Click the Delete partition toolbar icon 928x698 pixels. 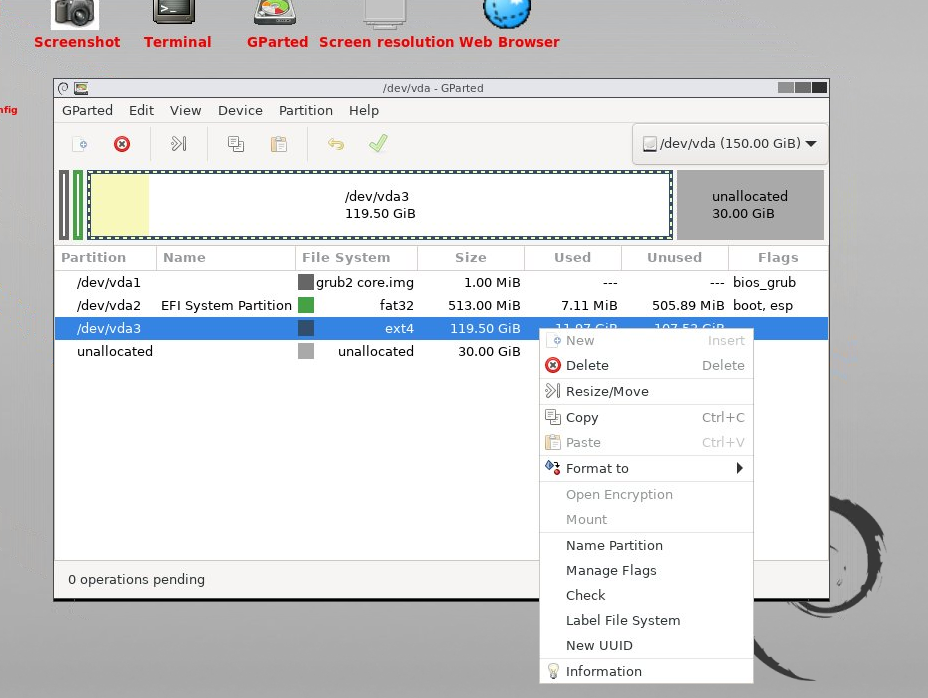click(x=122, y=144)
